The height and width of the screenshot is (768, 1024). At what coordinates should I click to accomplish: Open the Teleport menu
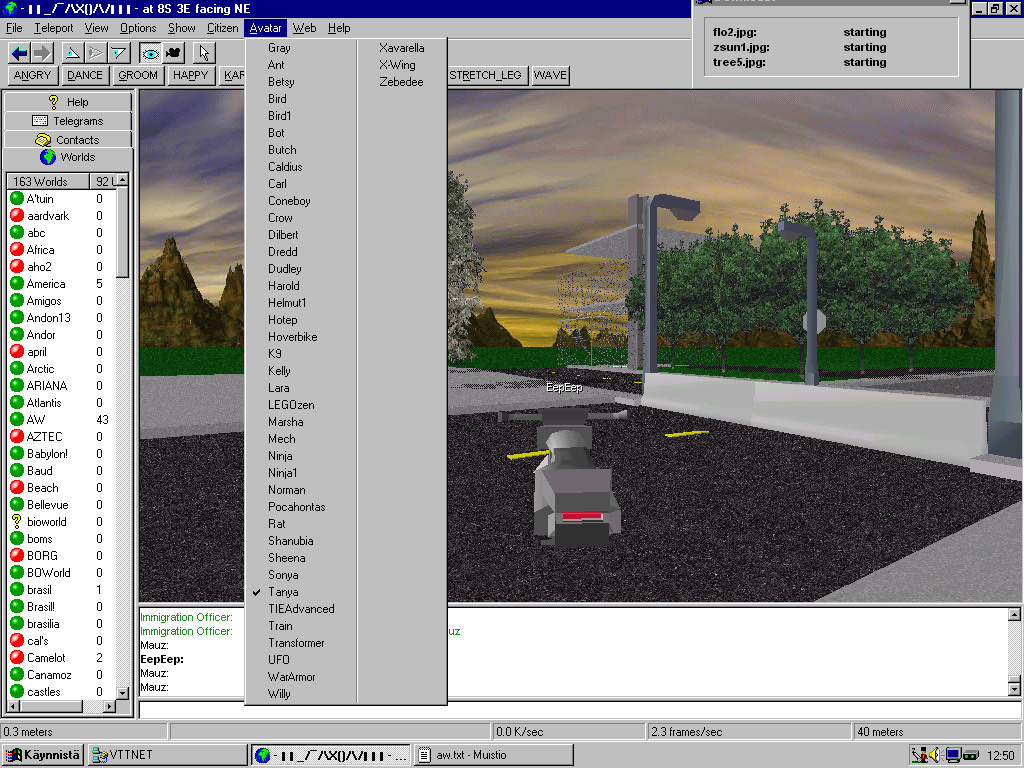pos(53,28)
